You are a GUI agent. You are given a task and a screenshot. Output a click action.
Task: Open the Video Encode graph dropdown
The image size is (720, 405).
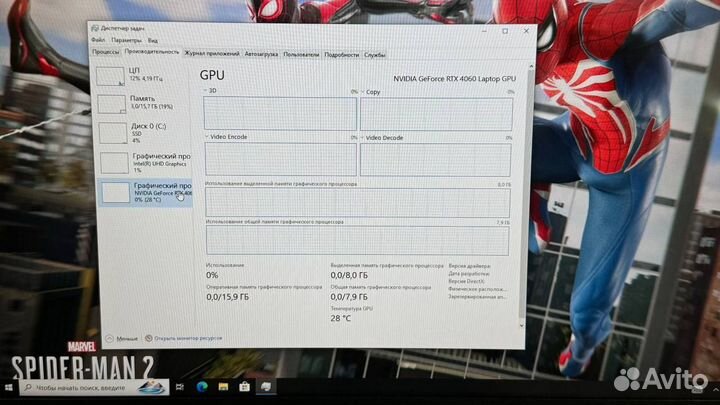[x=207, y=136]
